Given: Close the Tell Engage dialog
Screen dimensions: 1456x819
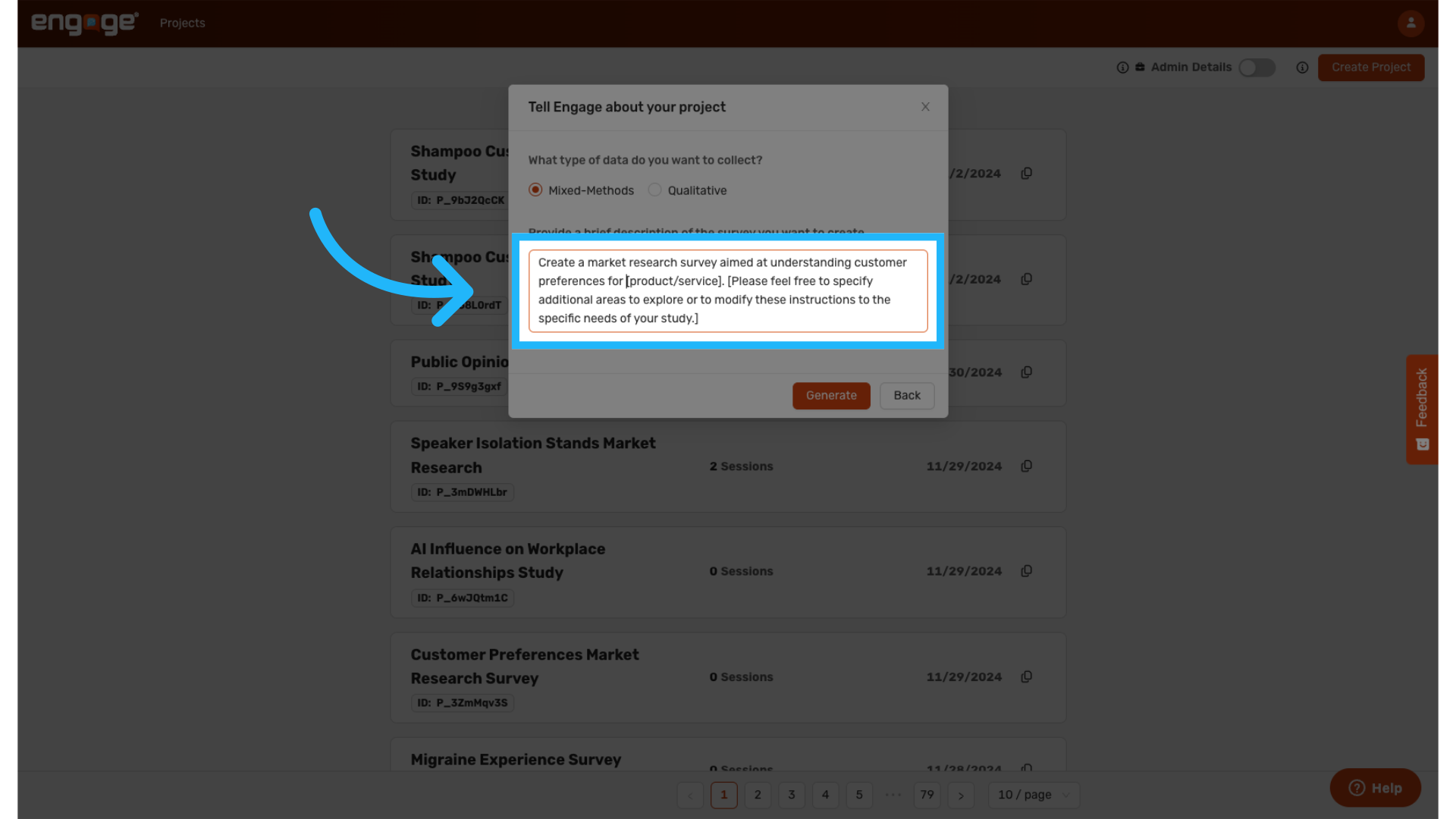Looking at the screenshot, I should (925, 107).
